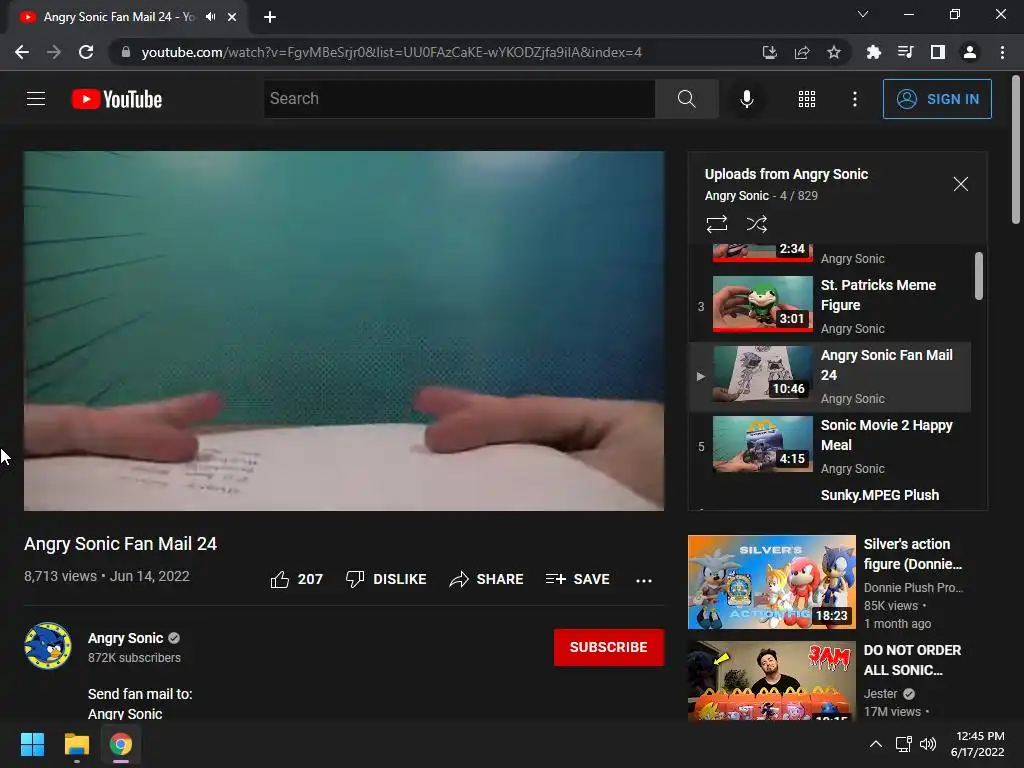Viewport: 1024px width, 768px height.
Task: Click the SUBSCRIBE button
Action: pyautogui.click(x=609, y=647)
